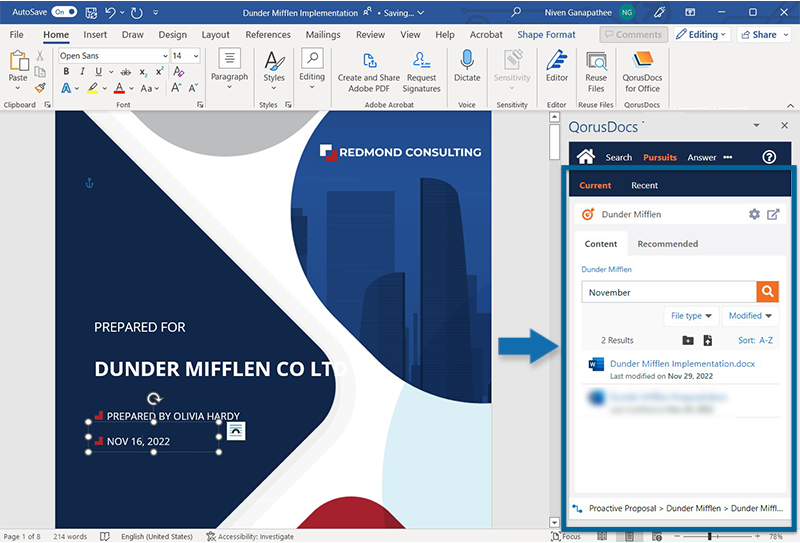The image size is (800, 543).
Task: Expand the Paragraph group
Action: pos(230,69)
